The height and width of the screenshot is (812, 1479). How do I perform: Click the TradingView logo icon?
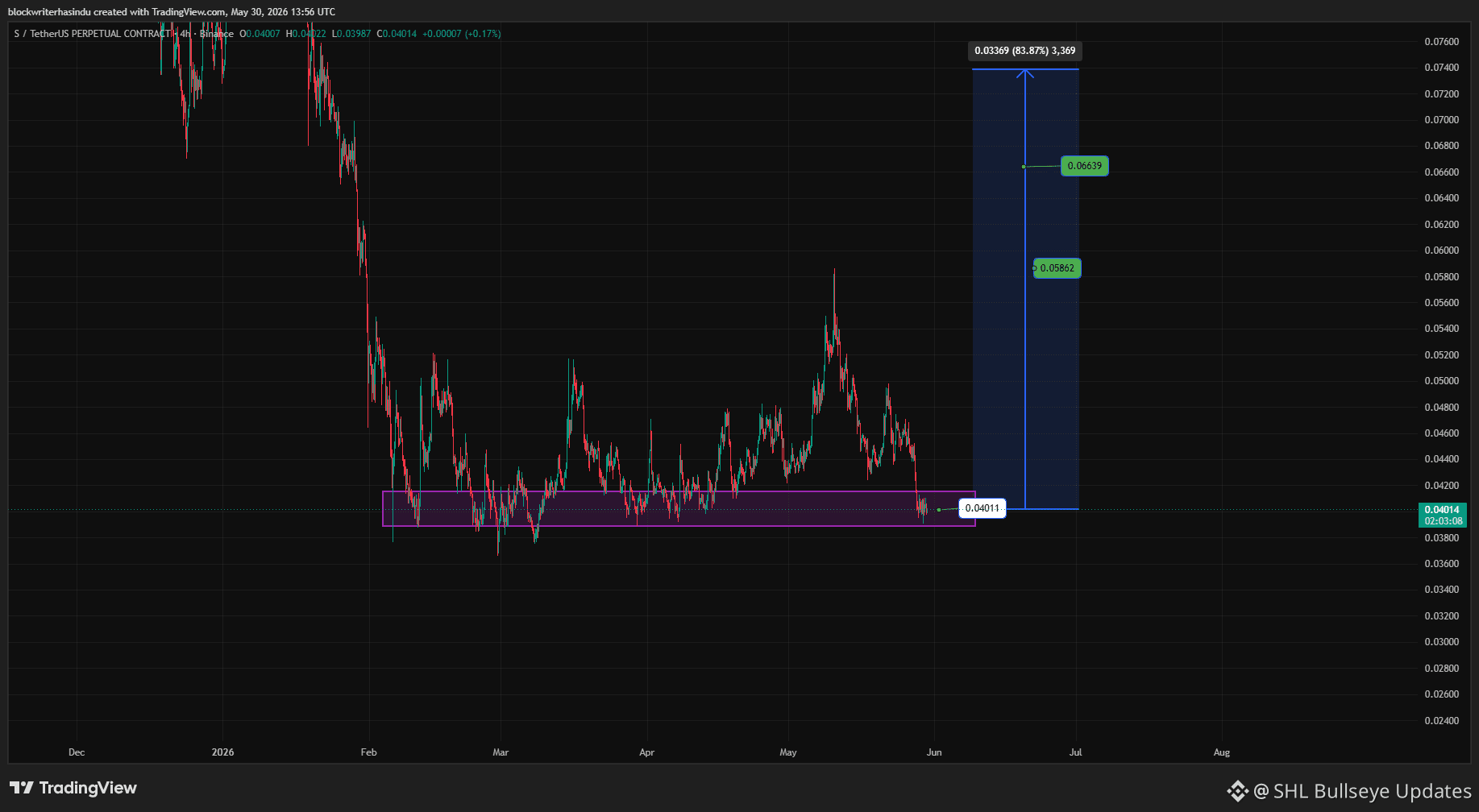[x=22, y=788]
